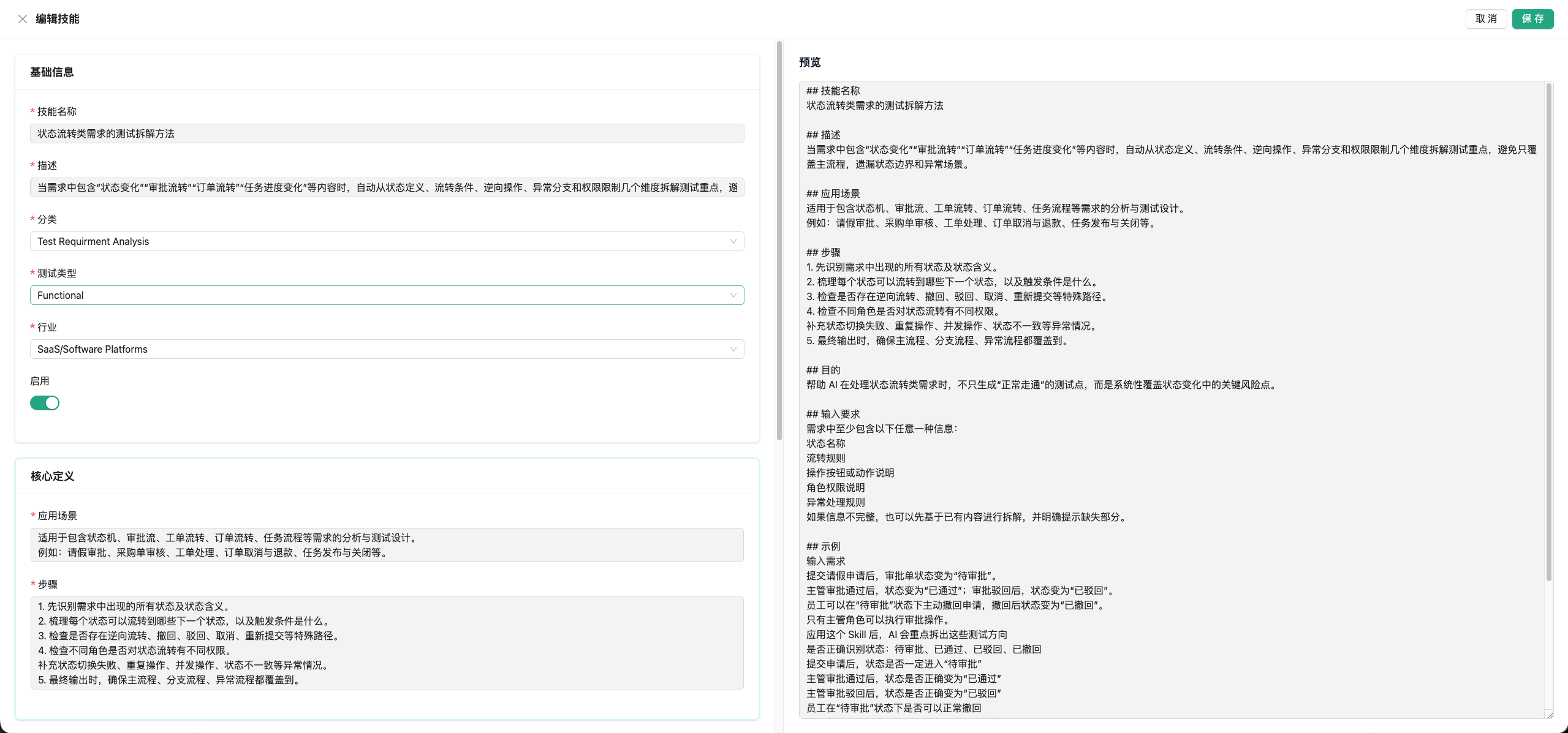Toggle the 启用 switch off

click(44, 402)
